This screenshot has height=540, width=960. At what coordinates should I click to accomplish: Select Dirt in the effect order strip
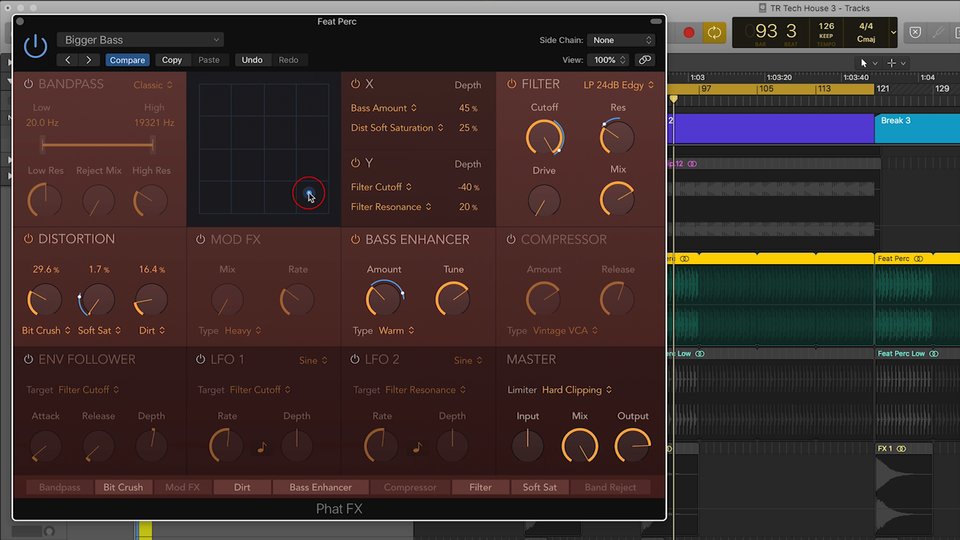point(242,487)
